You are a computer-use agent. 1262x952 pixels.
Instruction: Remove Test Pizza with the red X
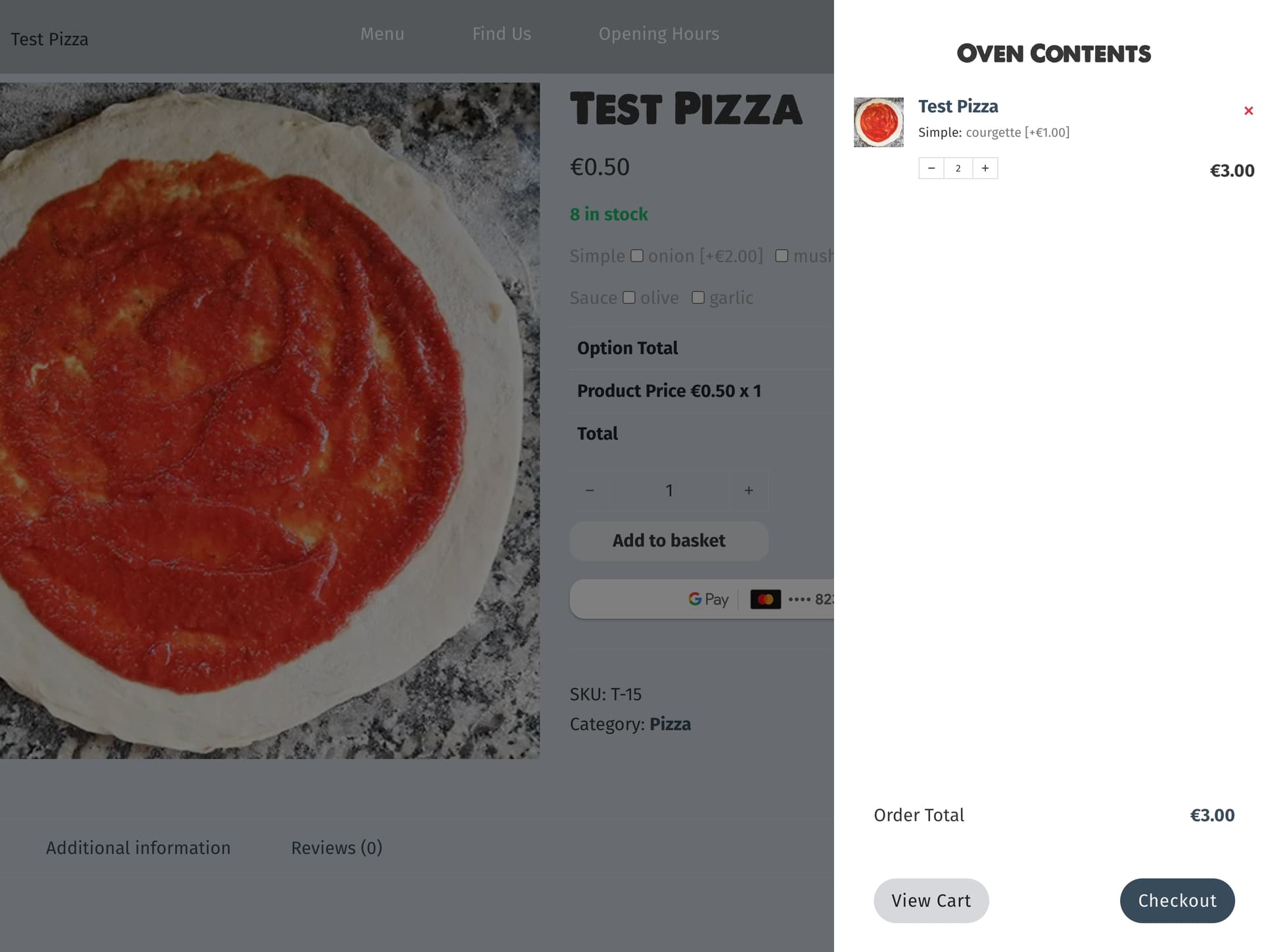coord(1248,111)
